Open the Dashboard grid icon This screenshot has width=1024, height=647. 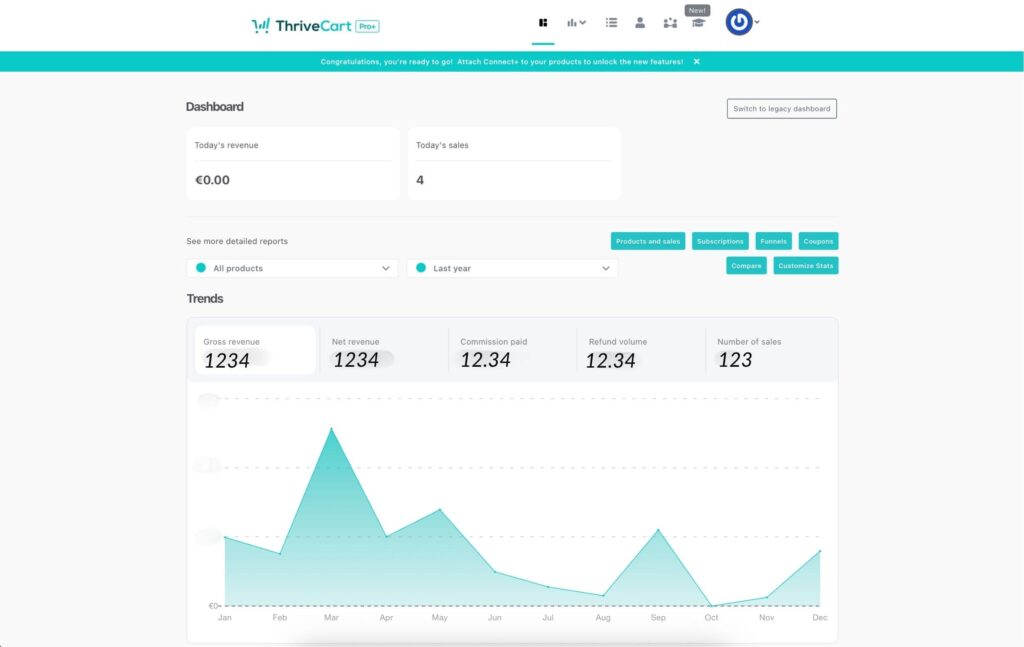pyautogui.click(x=543, y=22)
